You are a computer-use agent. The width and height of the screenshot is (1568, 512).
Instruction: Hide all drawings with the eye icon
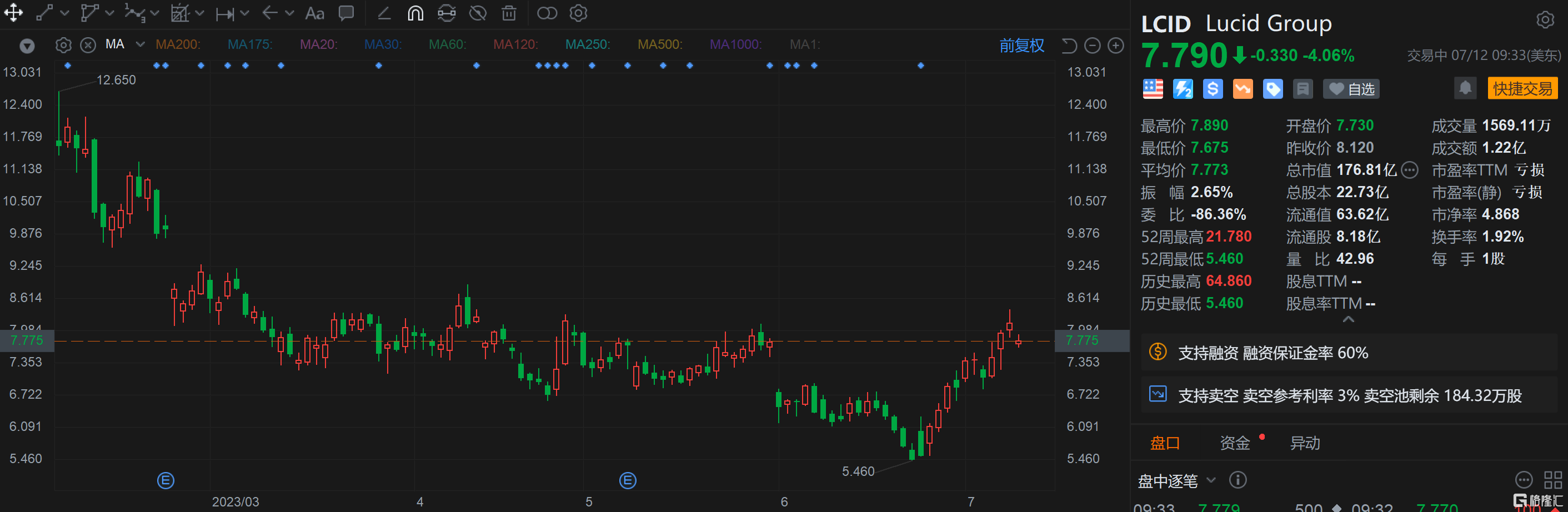point(478,13)
